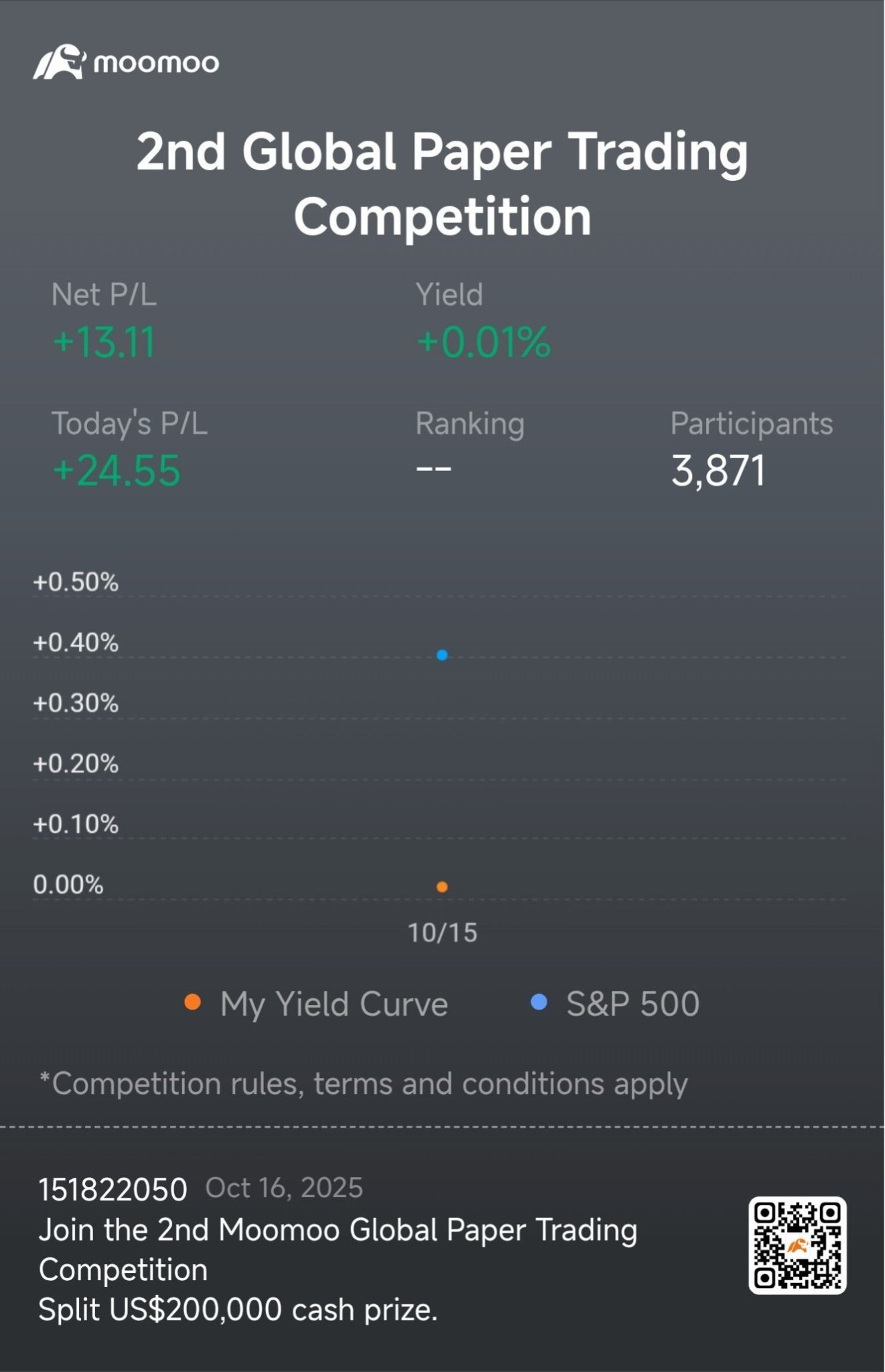The image size is (885, 1372).
Task: Select the orange yield chart data point
Action: coord(442,887)
